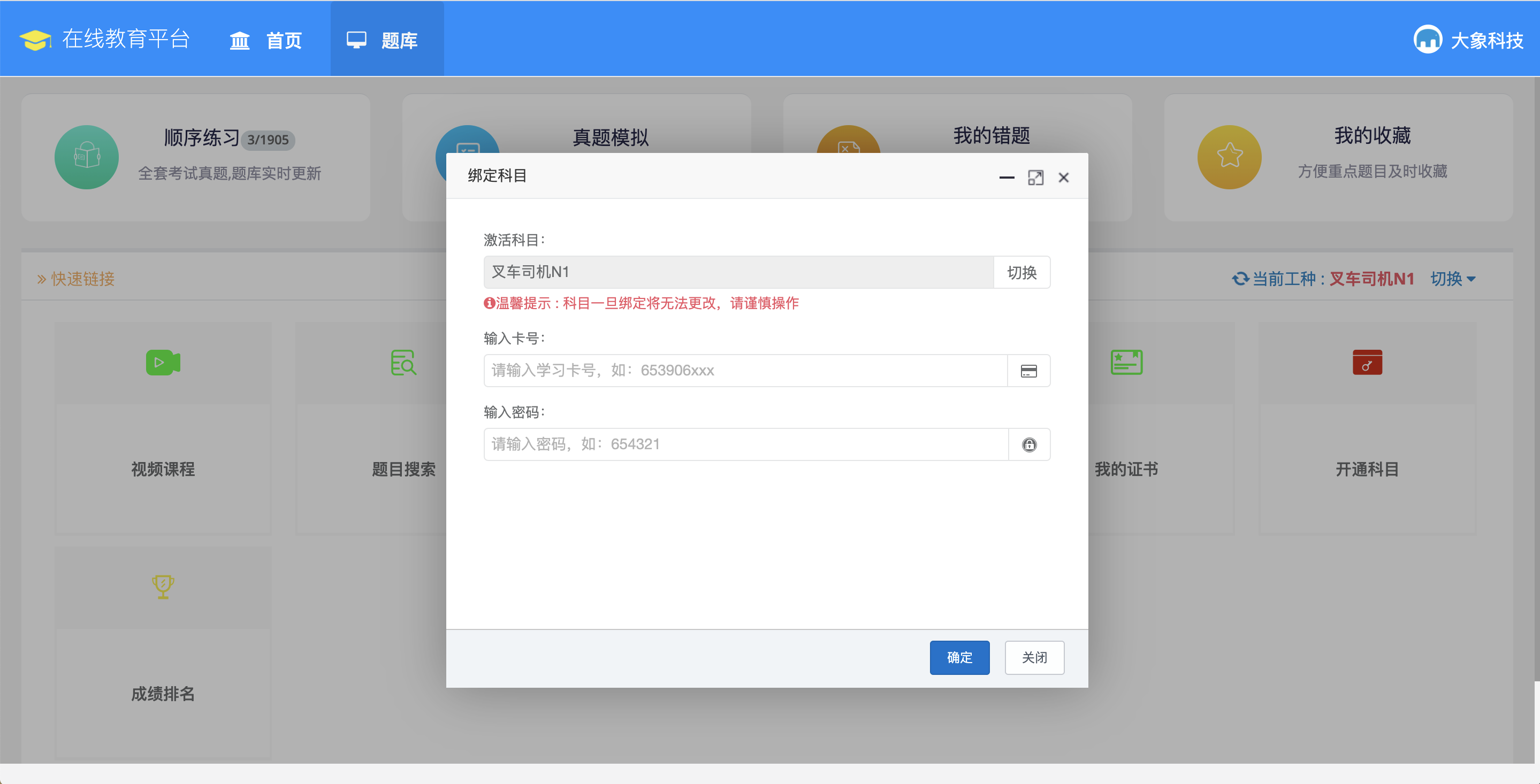This screenshot has width=1540, height=784.
Task: Click the 大象科技 user avatar
Action: click(x=1428, y=40)
